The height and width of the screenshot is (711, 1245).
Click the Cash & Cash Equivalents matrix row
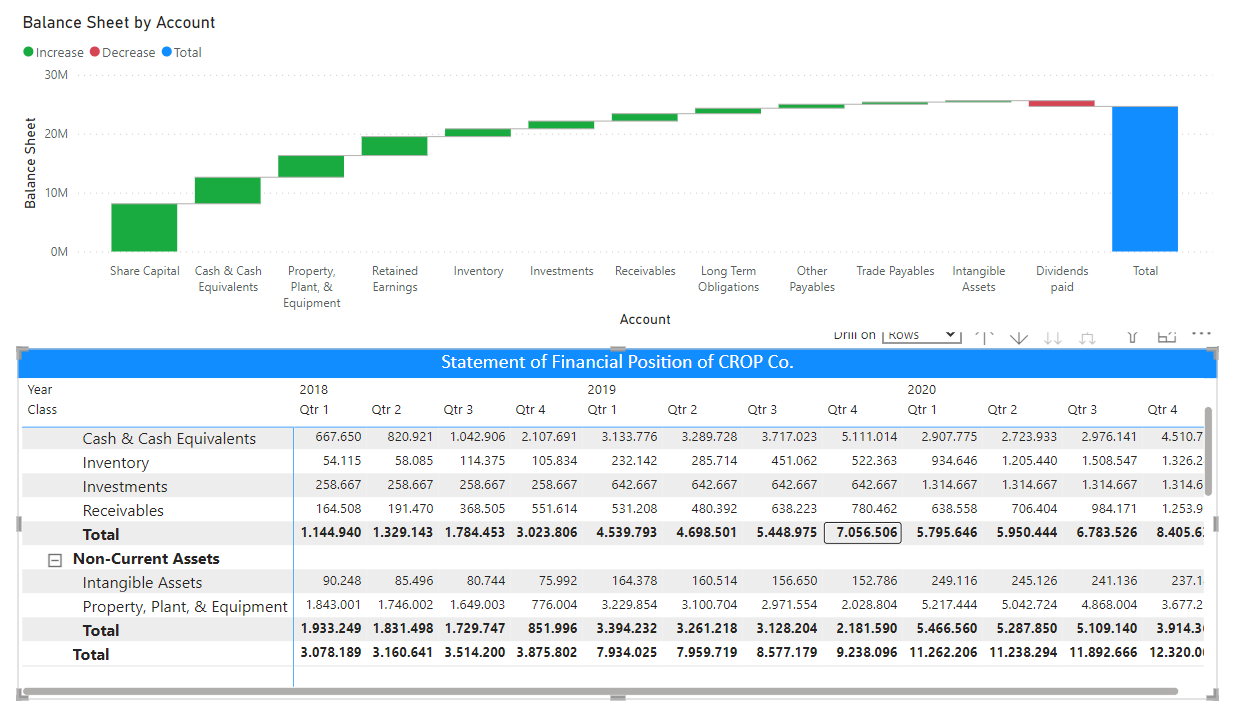169,439
